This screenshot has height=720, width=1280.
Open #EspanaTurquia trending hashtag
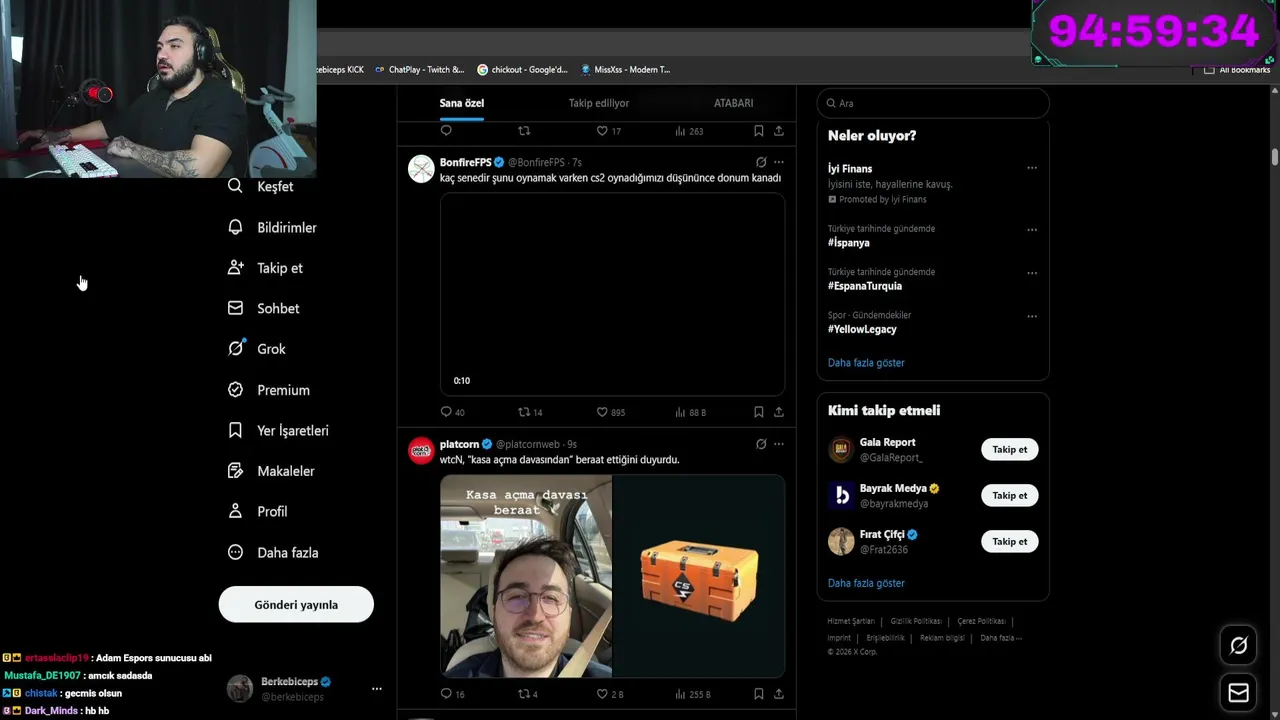tap(865, 286)
